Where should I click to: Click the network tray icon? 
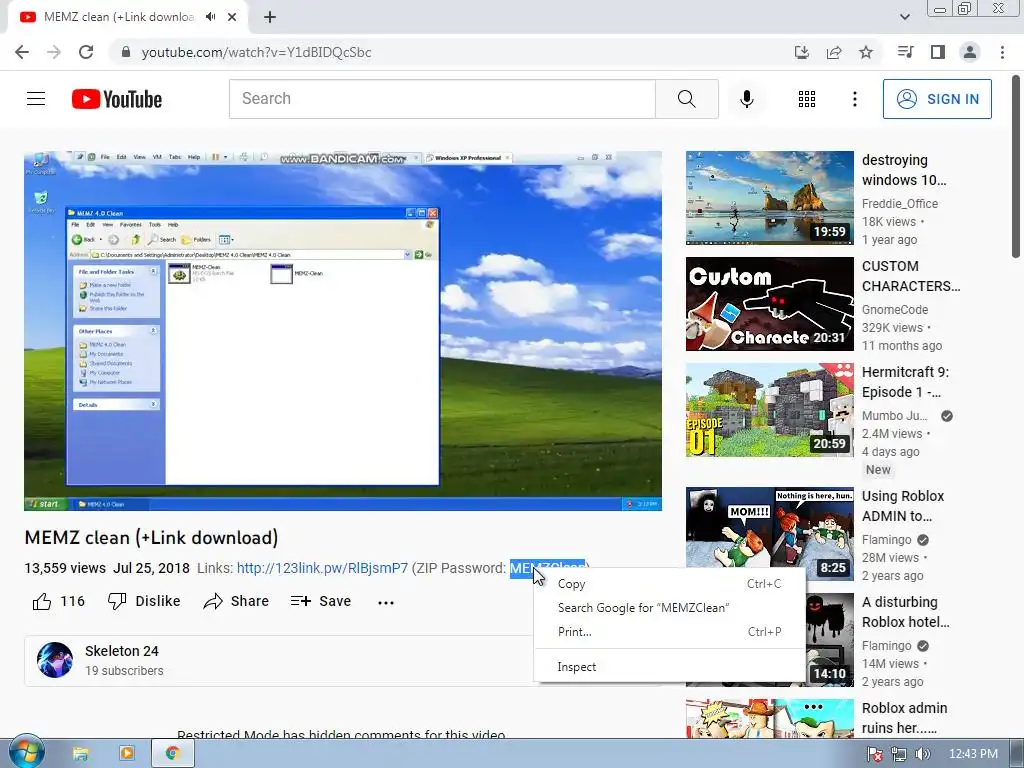pos(899,754)
